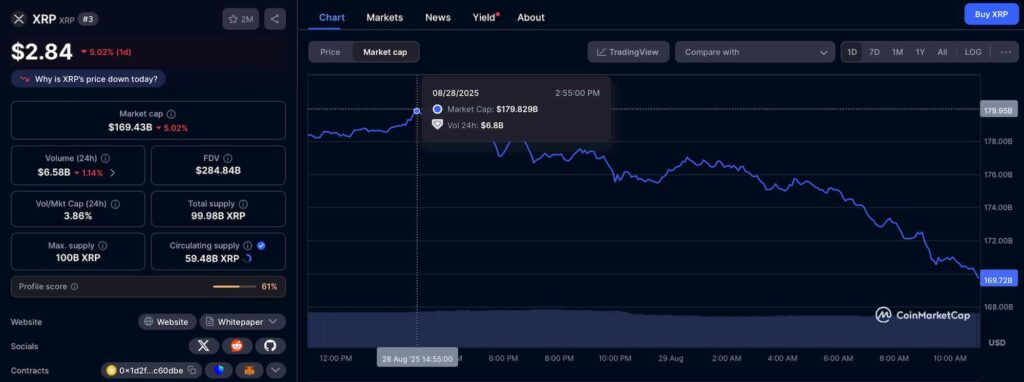Click the '29 Aug' time axis label
The height and width of the screenshot is (382, 1024).
(x=670, y=358)
